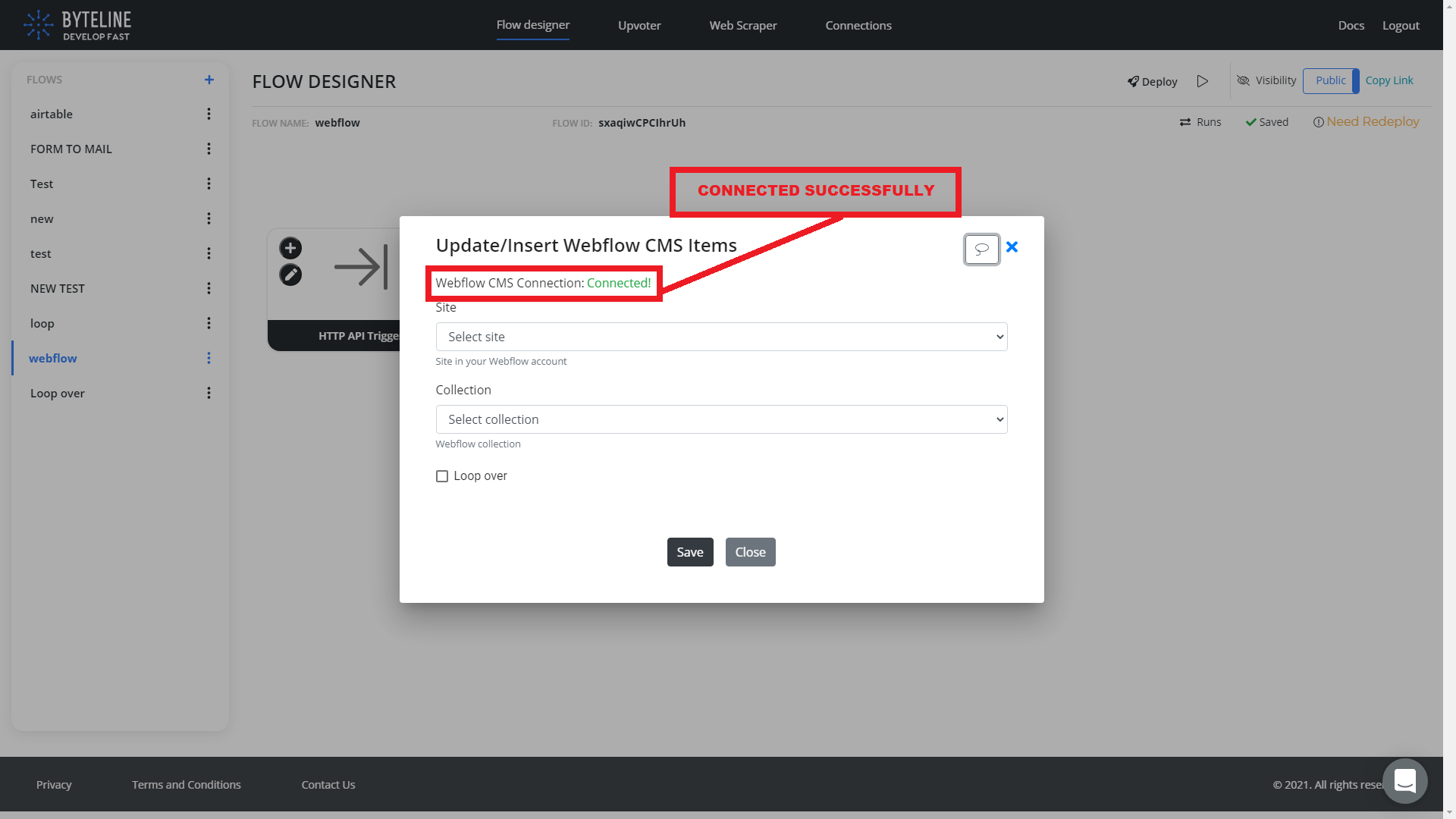Screen dimensions: 1456x819
Task: Open options menu for lowercase test flow
Action: coord(209,253)
